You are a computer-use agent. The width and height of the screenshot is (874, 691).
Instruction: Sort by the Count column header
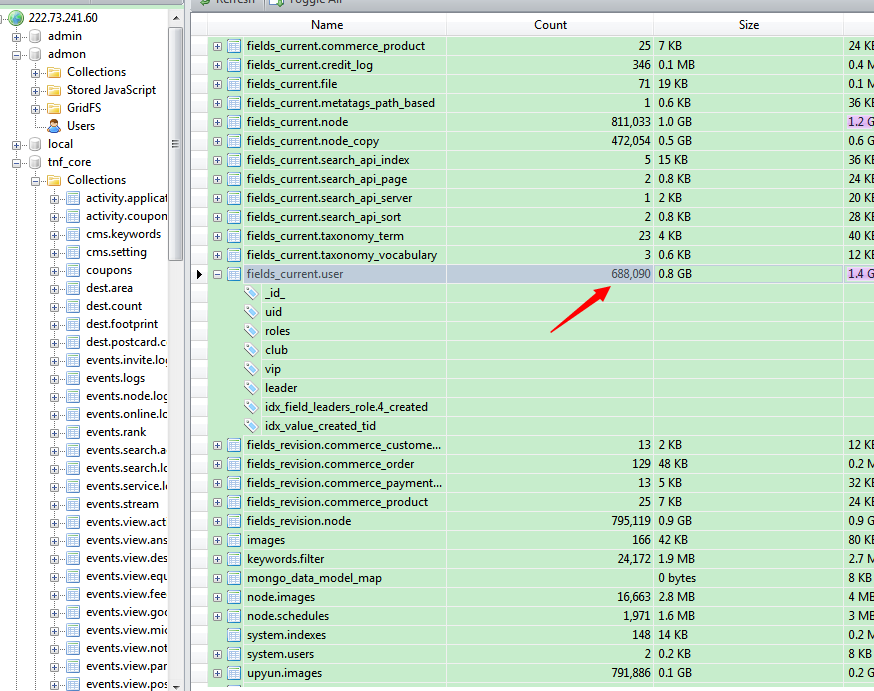click(550, 25)
